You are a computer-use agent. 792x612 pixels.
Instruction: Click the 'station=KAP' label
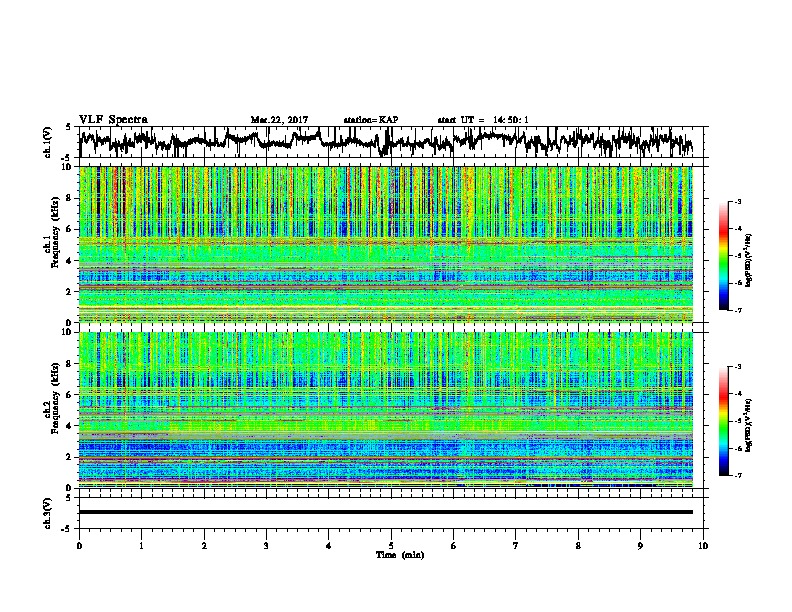click(371, 120)
